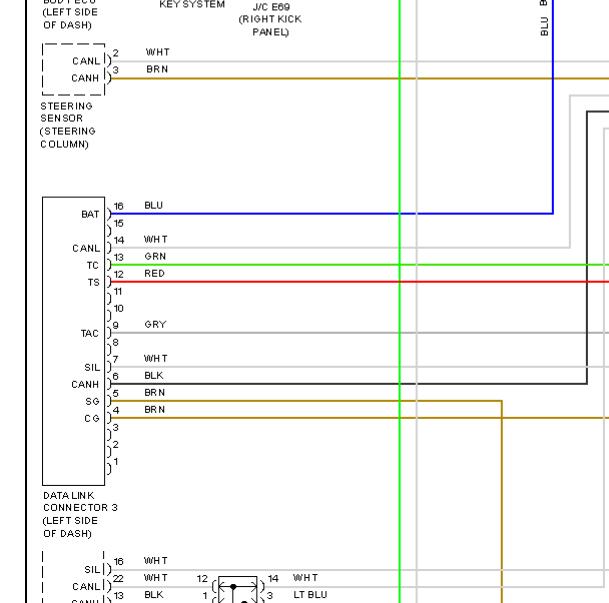Viewport: 609px width, 603px height.
Task: Select the TC pin label
Action: pos(92,266)
